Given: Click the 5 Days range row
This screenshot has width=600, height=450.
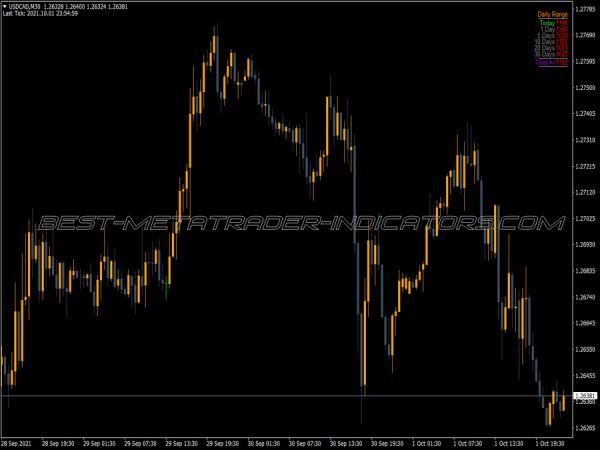Looking at the screenshot, I should 554,38.
